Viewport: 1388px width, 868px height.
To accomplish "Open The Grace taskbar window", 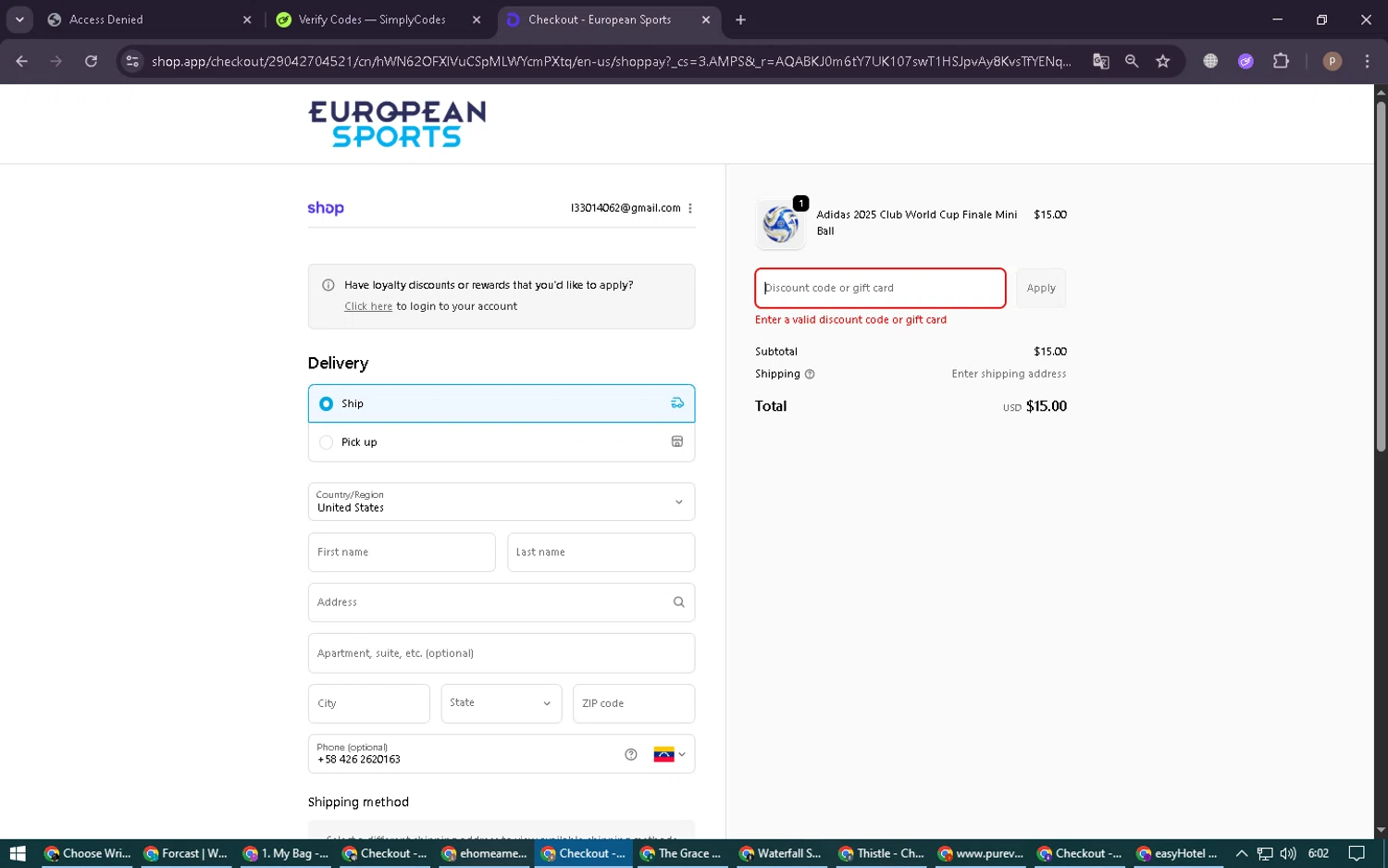I will click(681, 853).
